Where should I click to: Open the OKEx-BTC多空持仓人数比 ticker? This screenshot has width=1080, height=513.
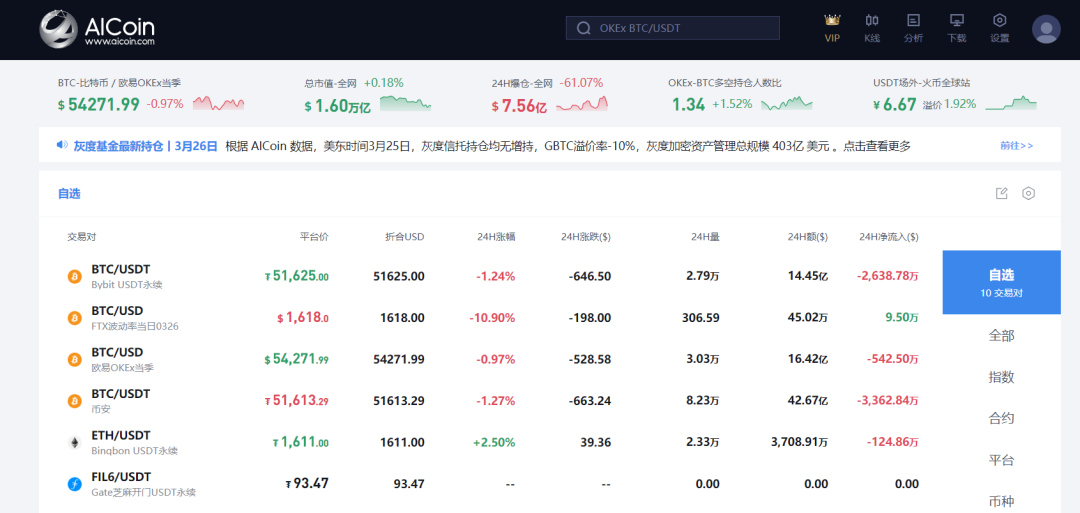coord(740,96)
